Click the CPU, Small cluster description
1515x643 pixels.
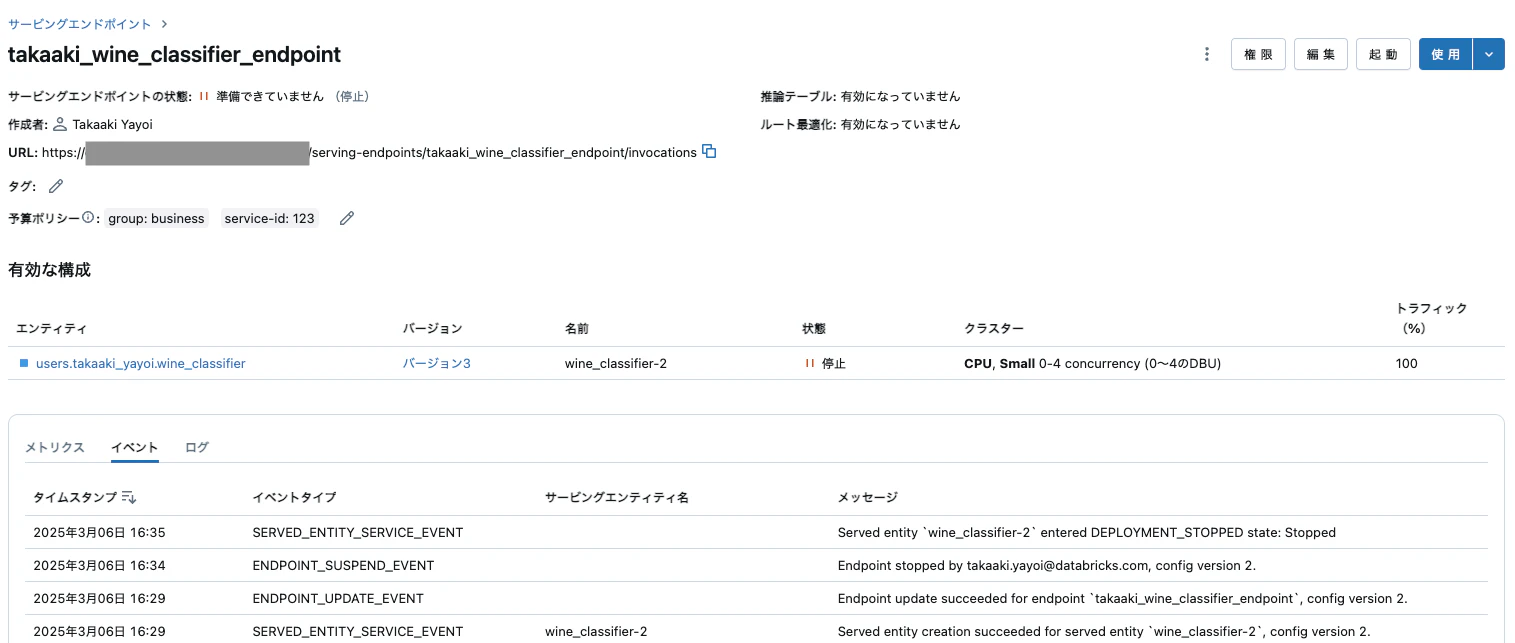click(x=1092, y=363)
